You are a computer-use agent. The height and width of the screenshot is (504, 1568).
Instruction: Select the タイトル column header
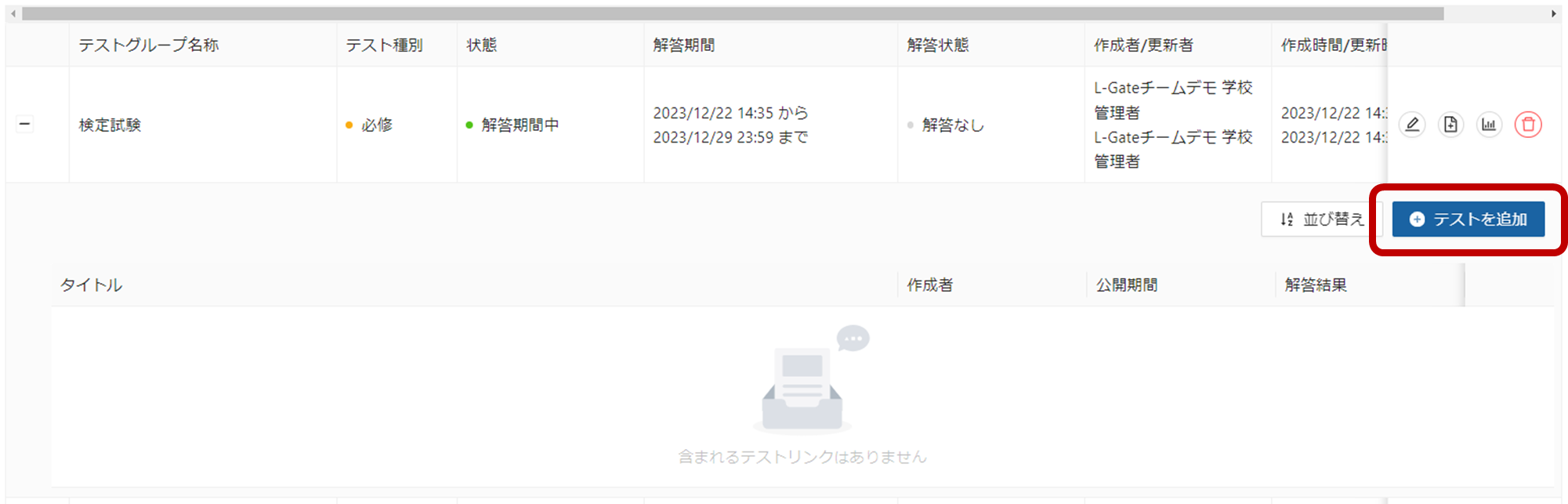92,285
